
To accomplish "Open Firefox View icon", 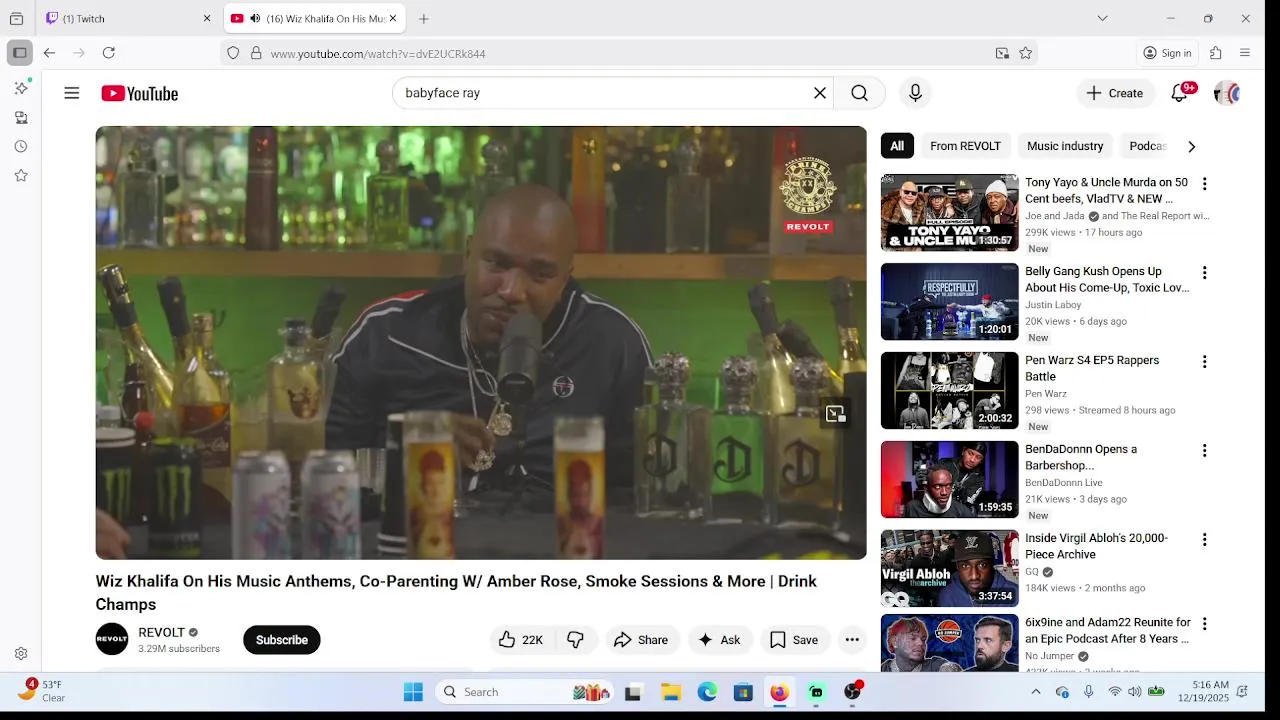I will pyautogui.click(x=16, y=18).
